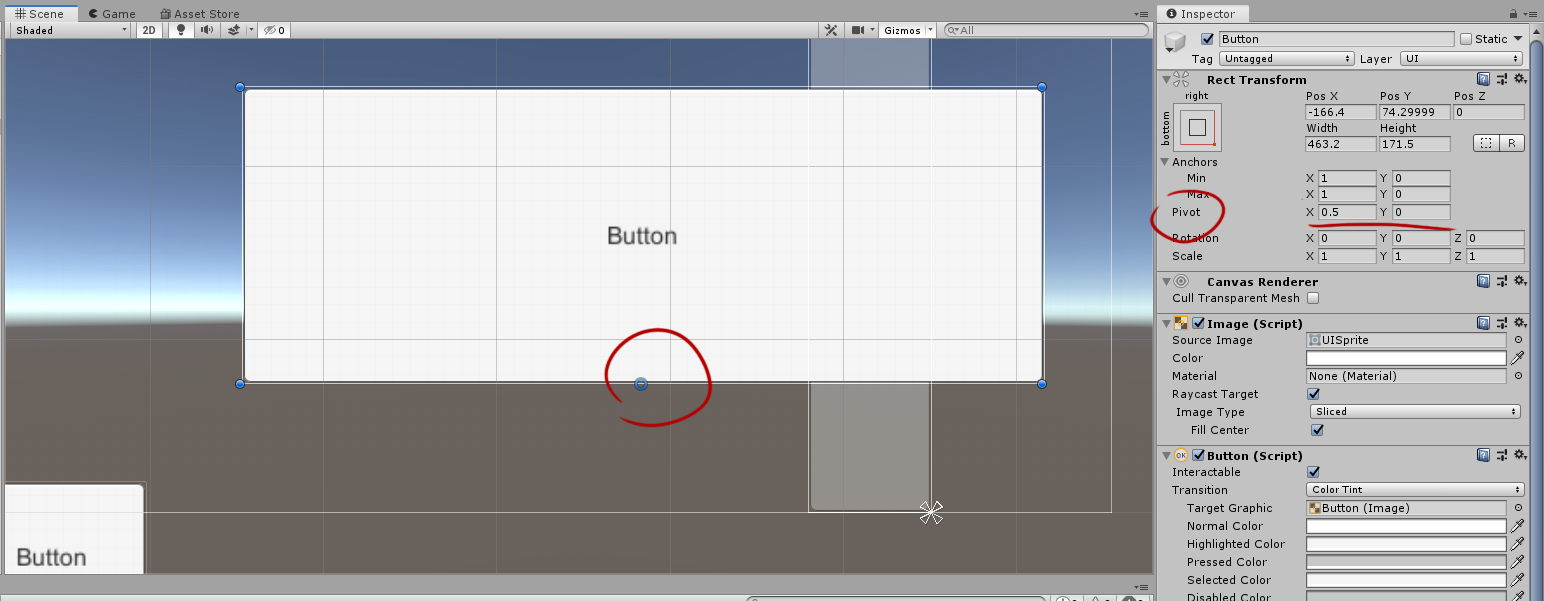Enable the Static checkbox

[x=1466, y=39]
